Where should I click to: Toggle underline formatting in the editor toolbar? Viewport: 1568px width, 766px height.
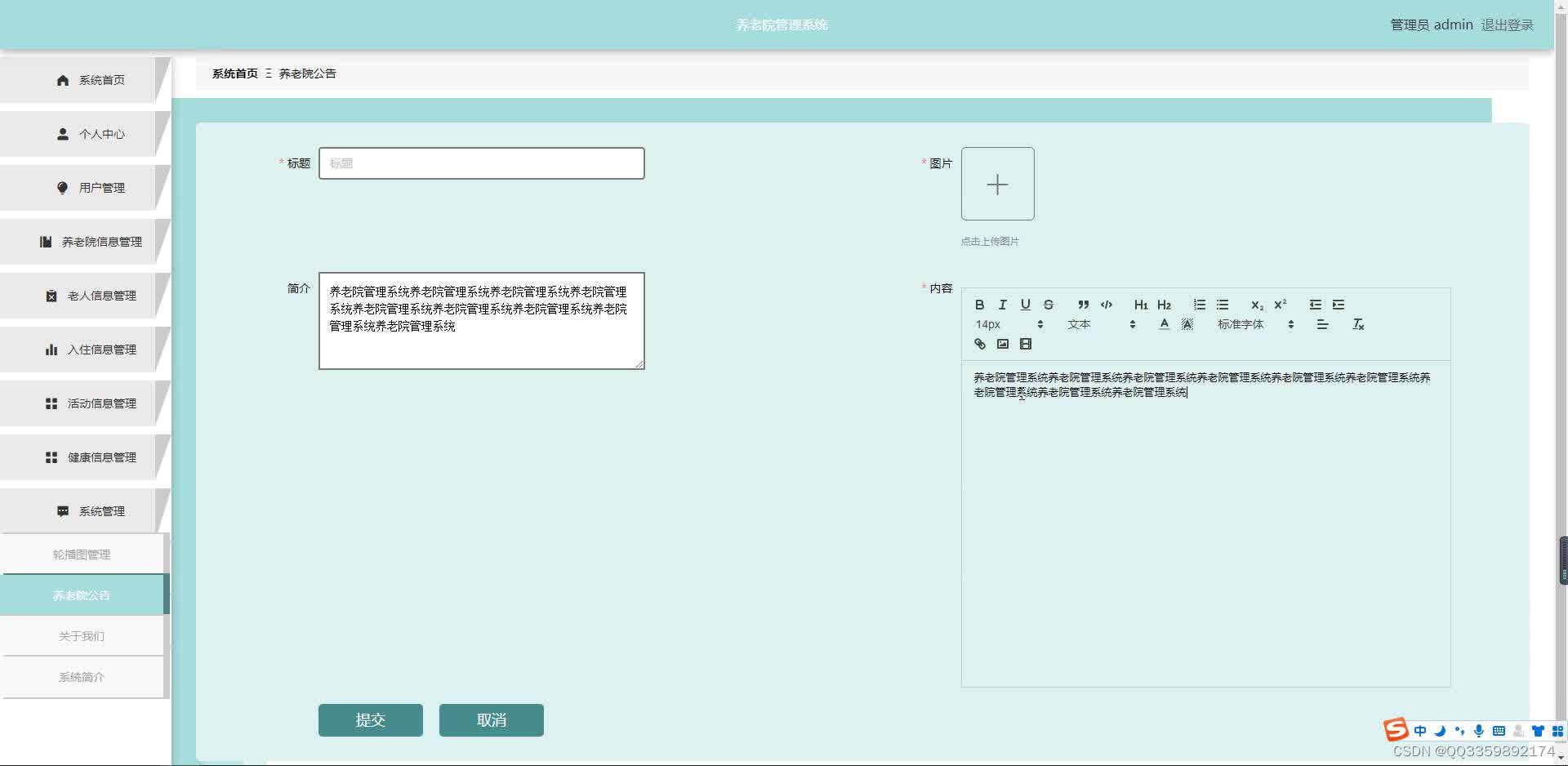coord(1025,305)
